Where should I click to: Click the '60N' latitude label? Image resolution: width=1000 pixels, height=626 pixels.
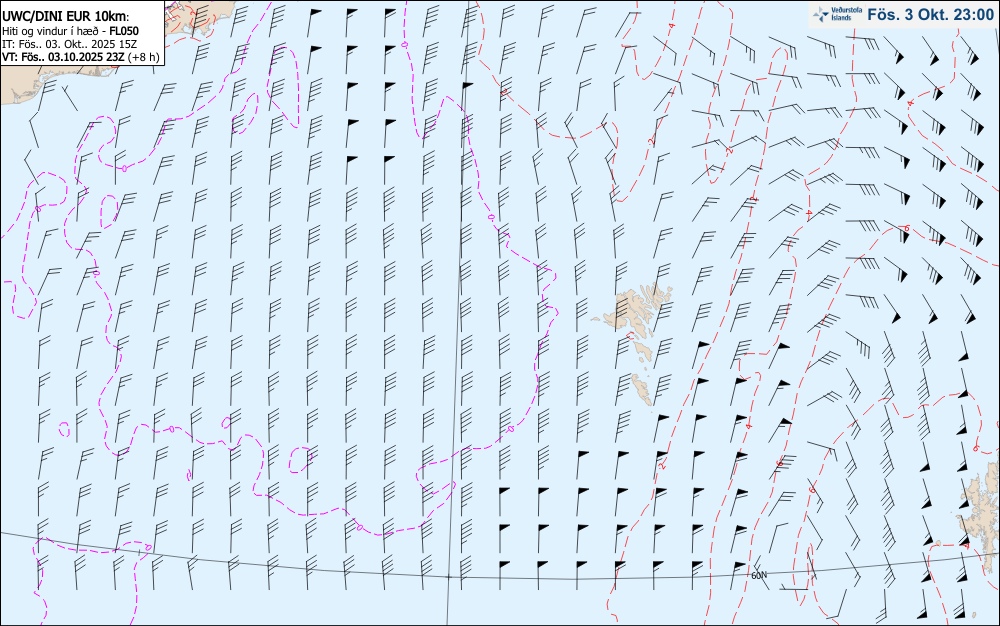pyautogui.click(x=759, y=576)
